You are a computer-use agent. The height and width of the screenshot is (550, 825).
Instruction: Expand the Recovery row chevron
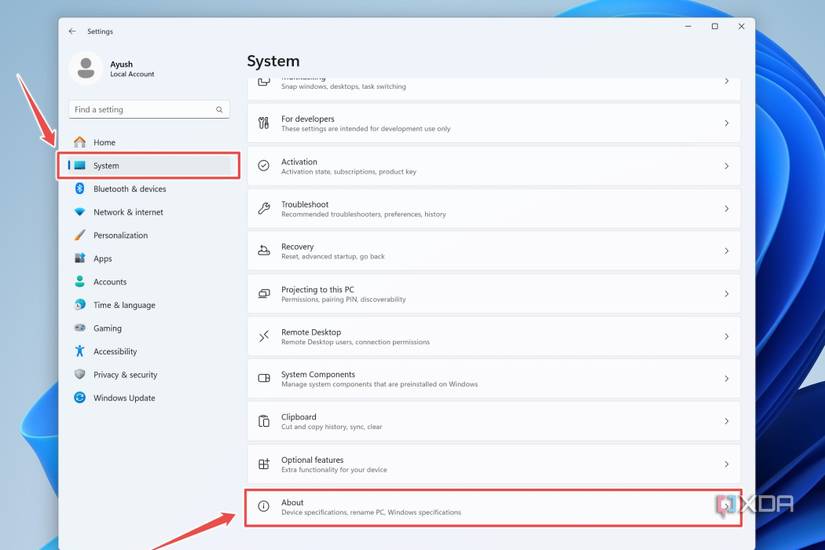click(726, 251)
